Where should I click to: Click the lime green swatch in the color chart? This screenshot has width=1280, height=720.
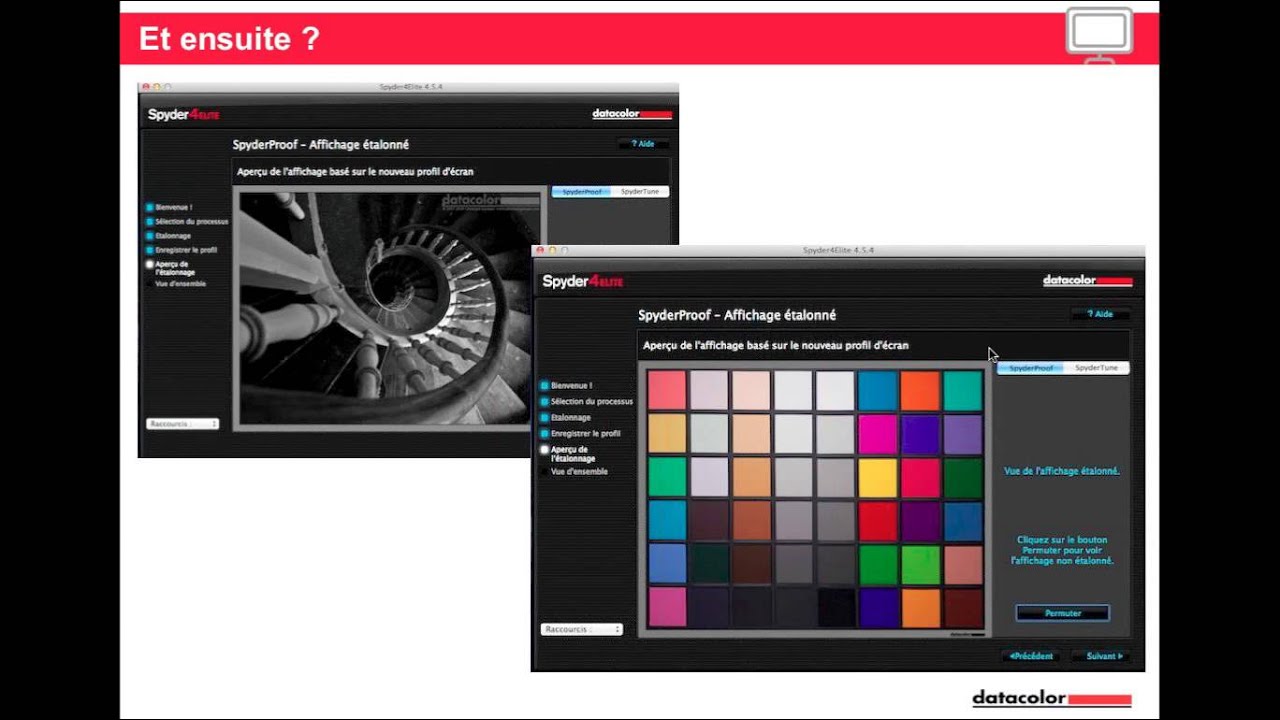919,565
